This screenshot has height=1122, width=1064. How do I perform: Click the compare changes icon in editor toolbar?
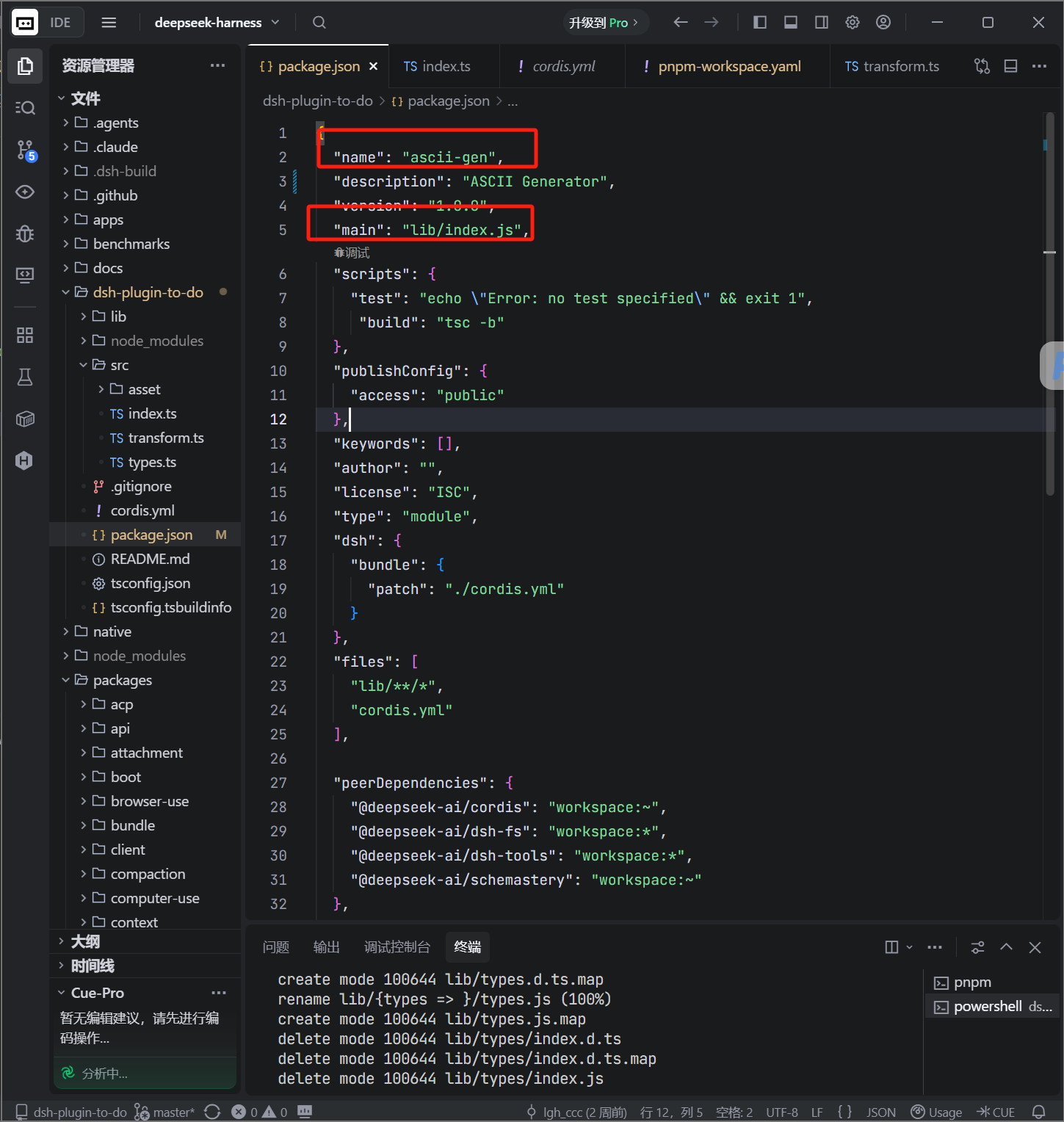pyautogui.click(x=982, y=66)
